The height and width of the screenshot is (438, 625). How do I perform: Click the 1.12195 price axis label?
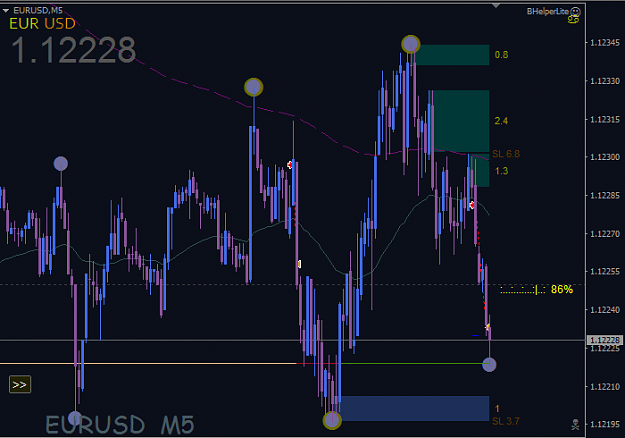pos(605,424)
